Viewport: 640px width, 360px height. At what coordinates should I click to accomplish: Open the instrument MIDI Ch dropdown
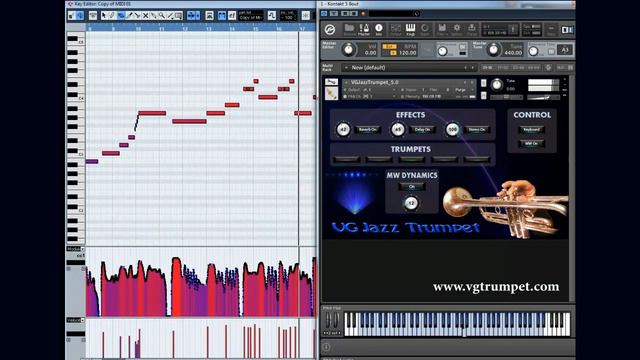[369, 96]
